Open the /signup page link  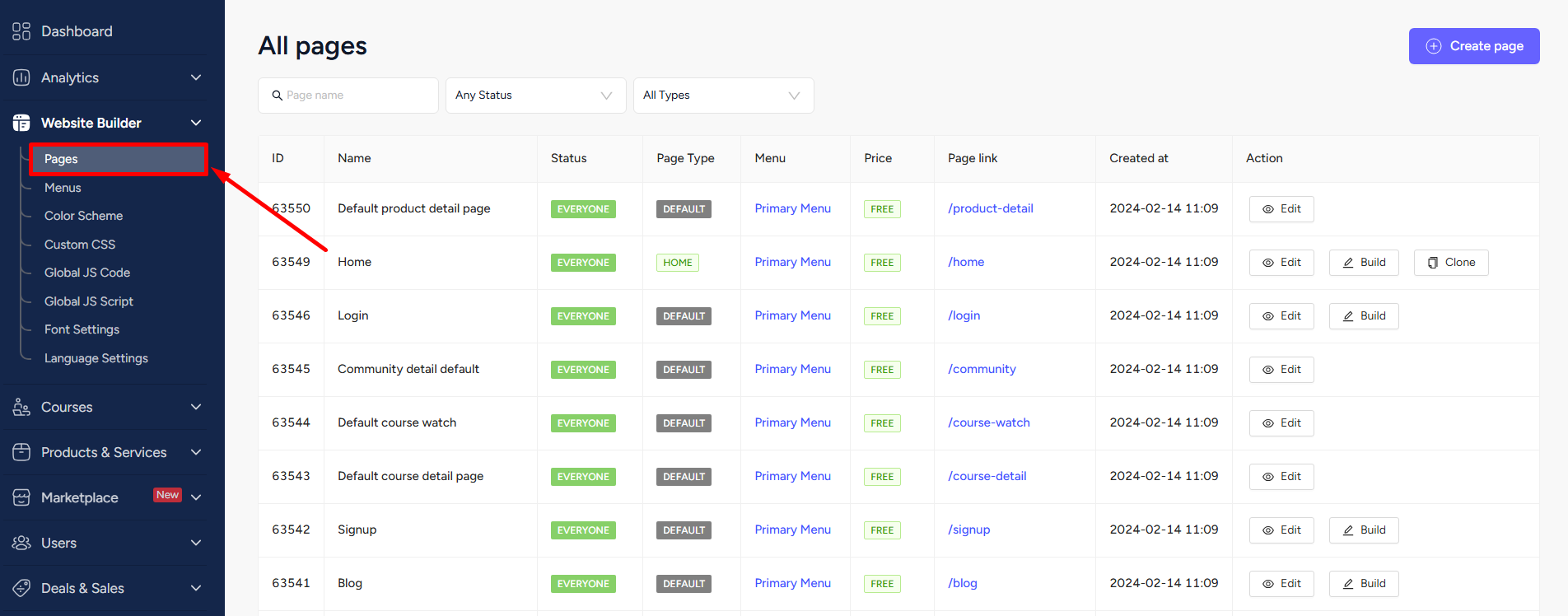(968, 530)
